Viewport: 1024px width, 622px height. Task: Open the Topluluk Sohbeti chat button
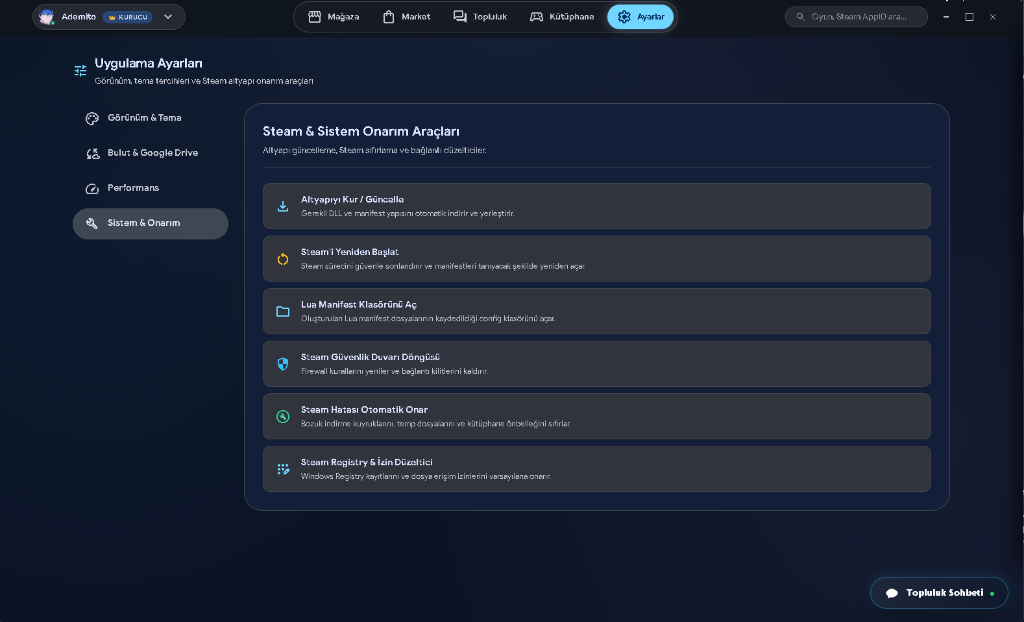[939, 593]
